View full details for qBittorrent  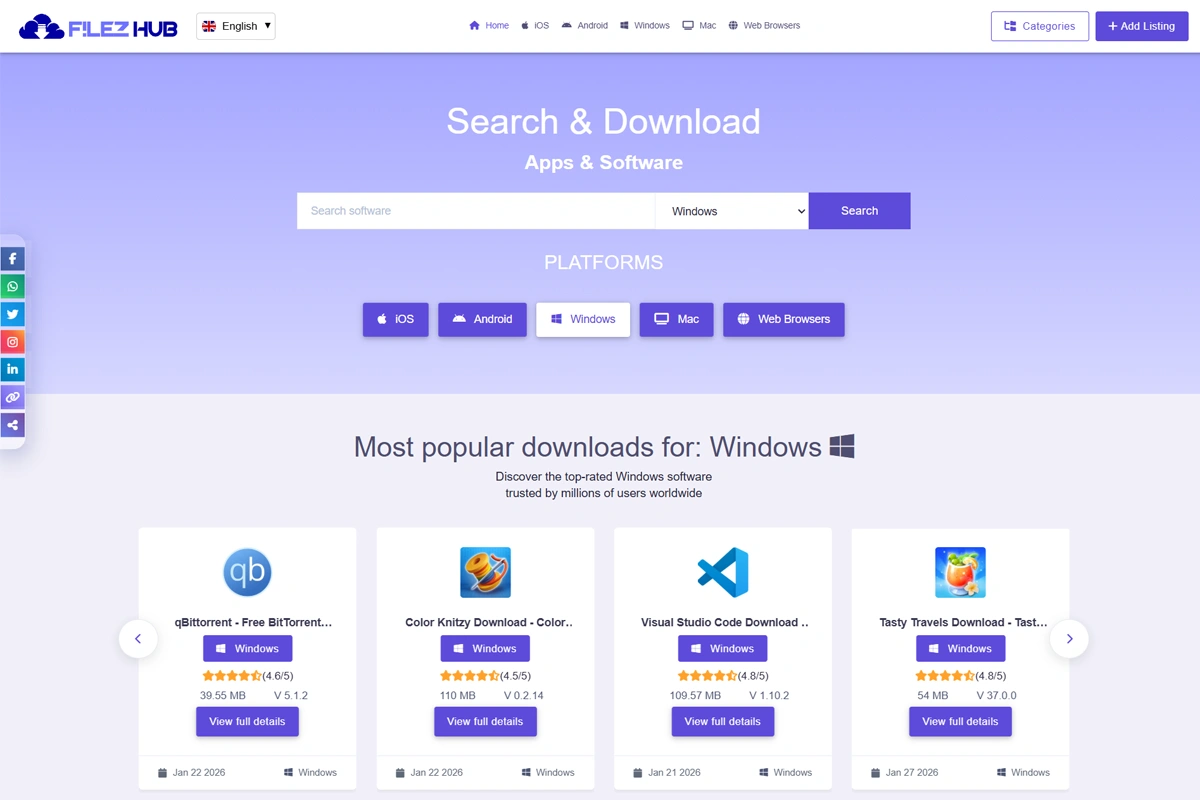(x=247, y=722)
